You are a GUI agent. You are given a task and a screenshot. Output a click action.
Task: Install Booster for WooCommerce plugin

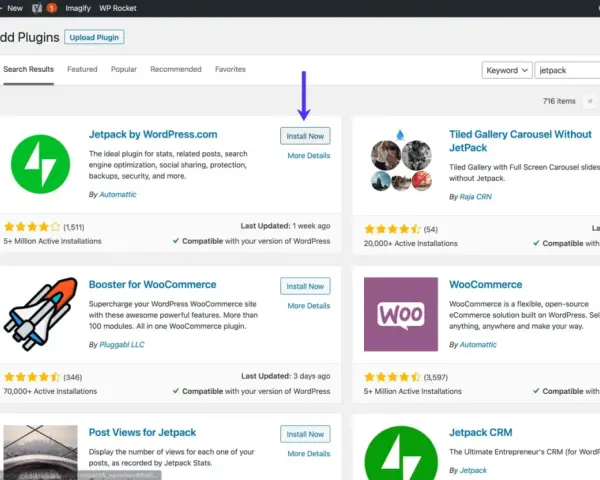click(305, 286)
